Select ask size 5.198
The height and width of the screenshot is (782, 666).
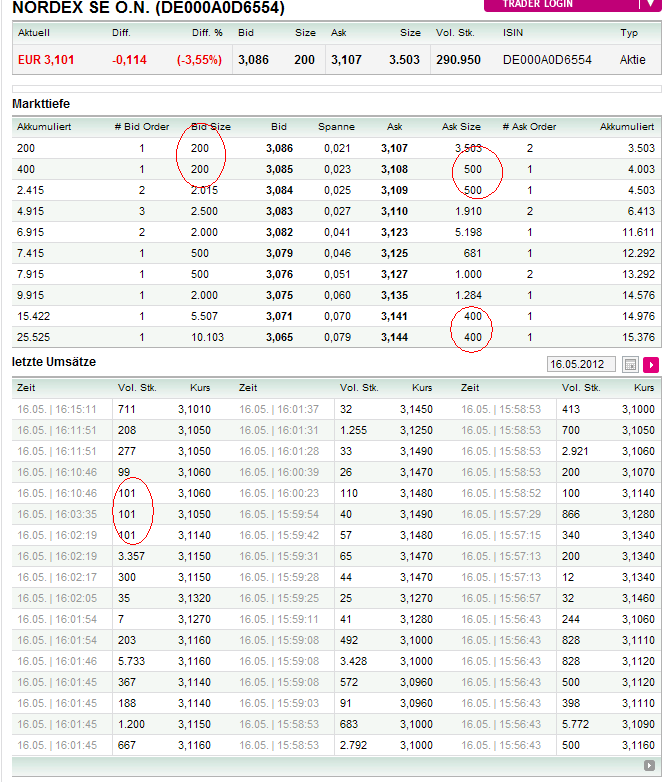468,232
